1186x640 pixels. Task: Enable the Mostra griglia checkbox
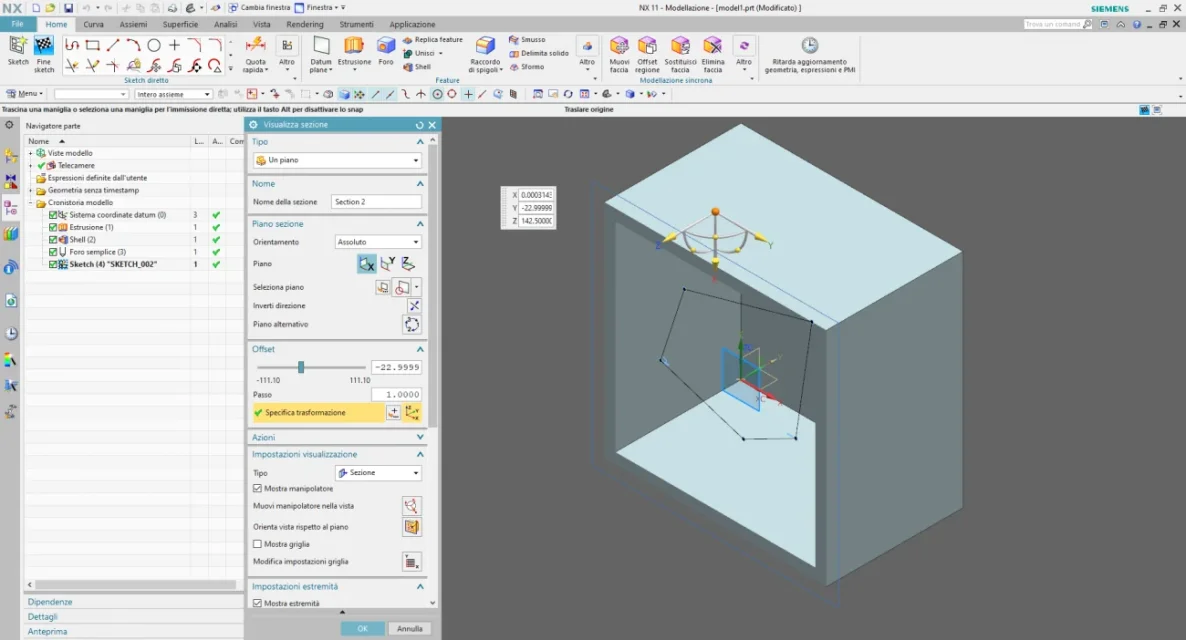click(258, 544)
